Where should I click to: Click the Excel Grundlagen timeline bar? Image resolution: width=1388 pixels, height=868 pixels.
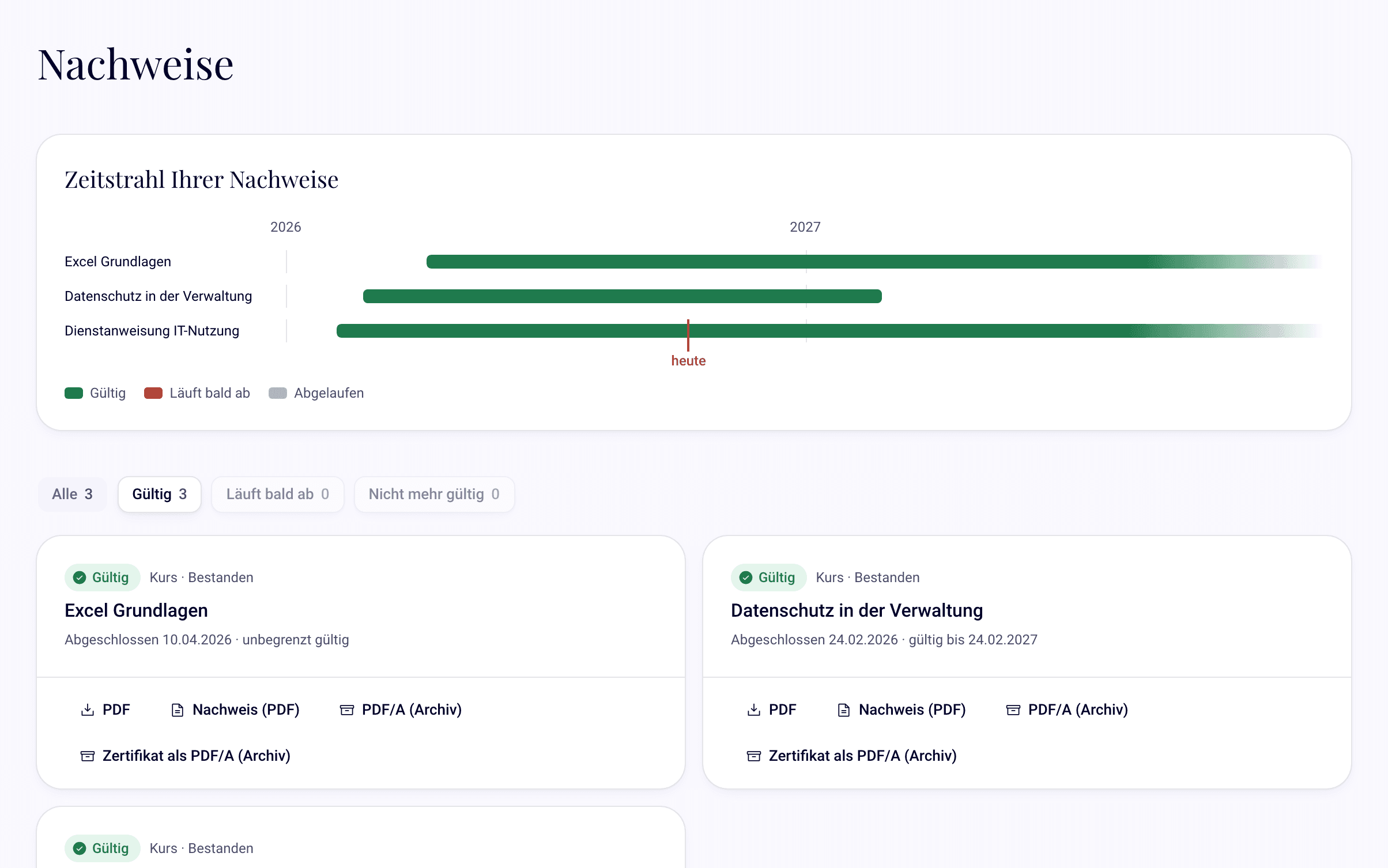point(874,262)
